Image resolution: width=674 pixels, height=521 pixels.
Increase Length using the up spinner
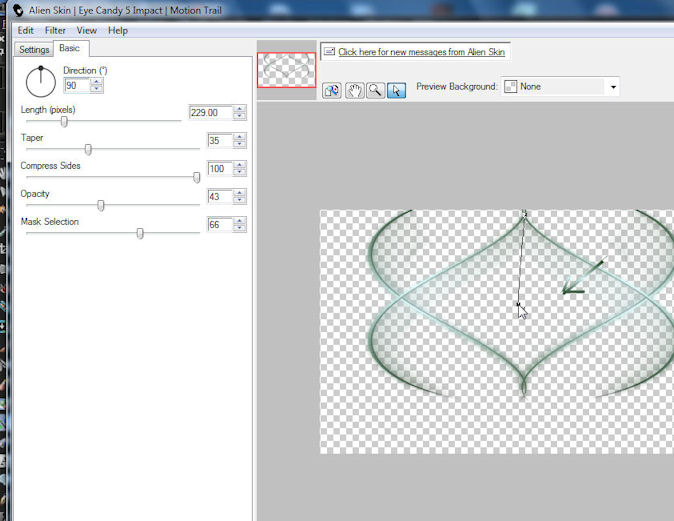(239, 109)
